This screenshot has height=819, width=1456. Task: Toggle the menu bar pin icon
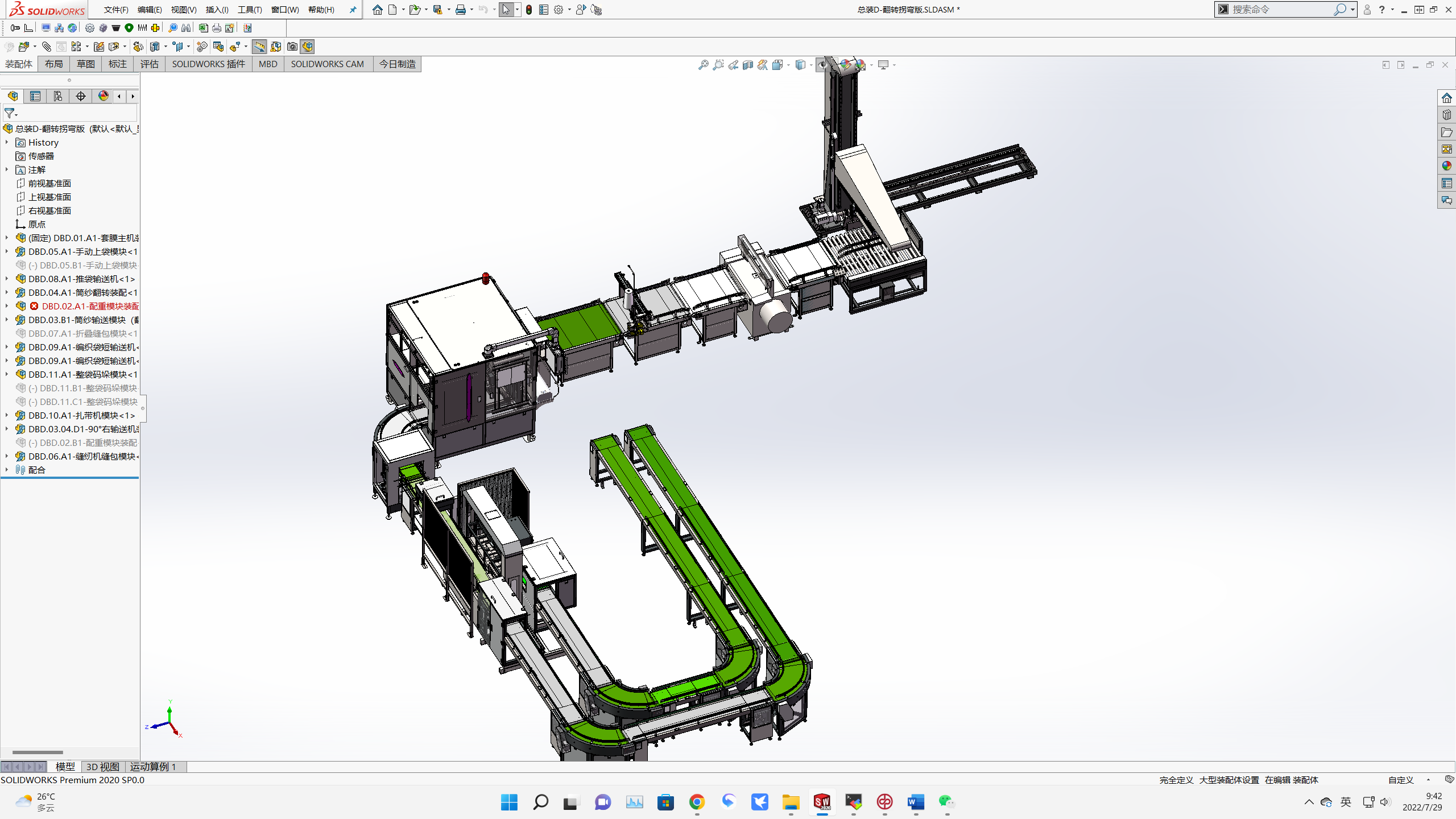[x=353, y=10]
